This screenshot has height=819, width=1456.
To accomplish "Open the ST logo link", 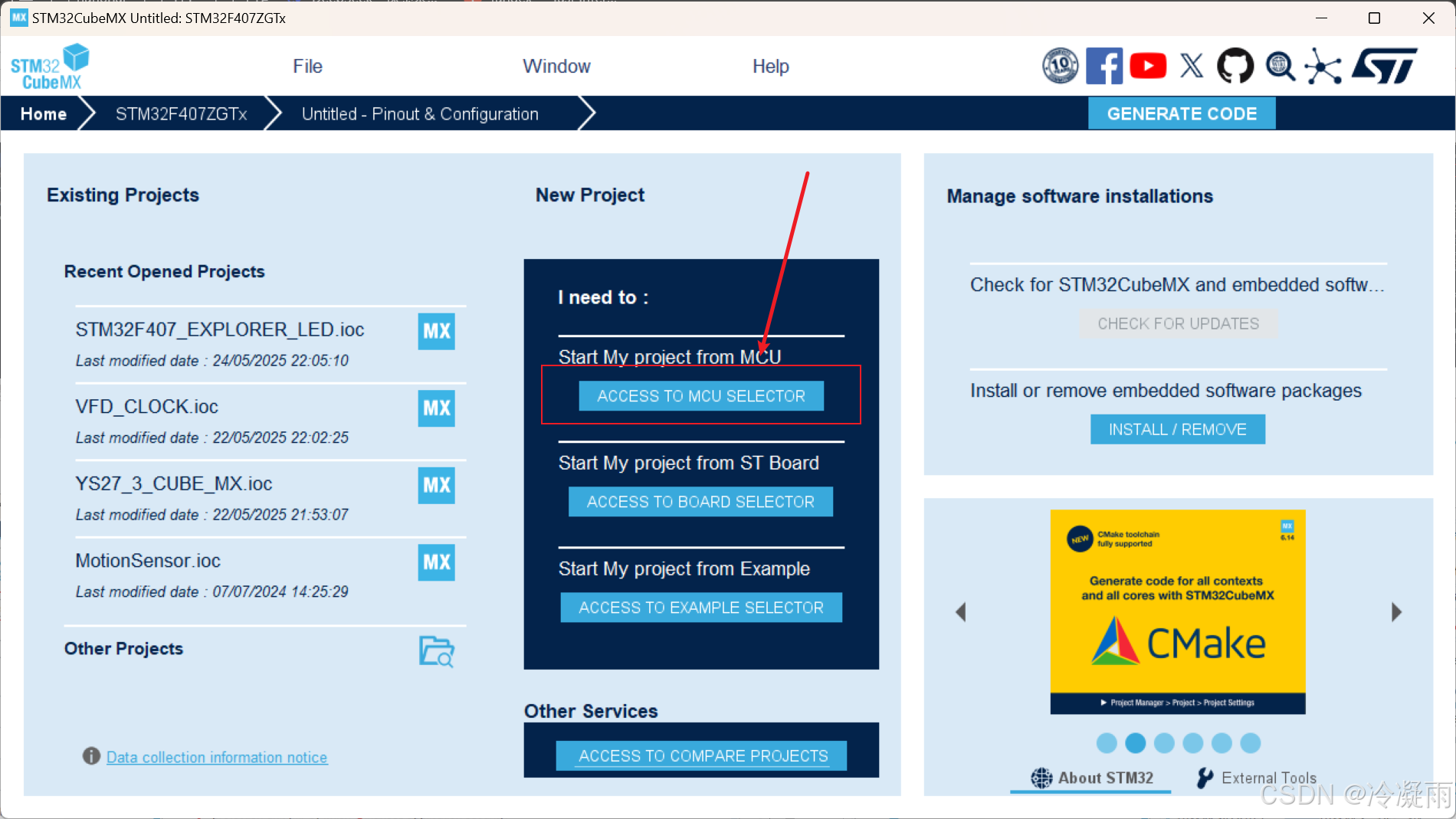I will pyautogui.click(x=1385, y=66).
